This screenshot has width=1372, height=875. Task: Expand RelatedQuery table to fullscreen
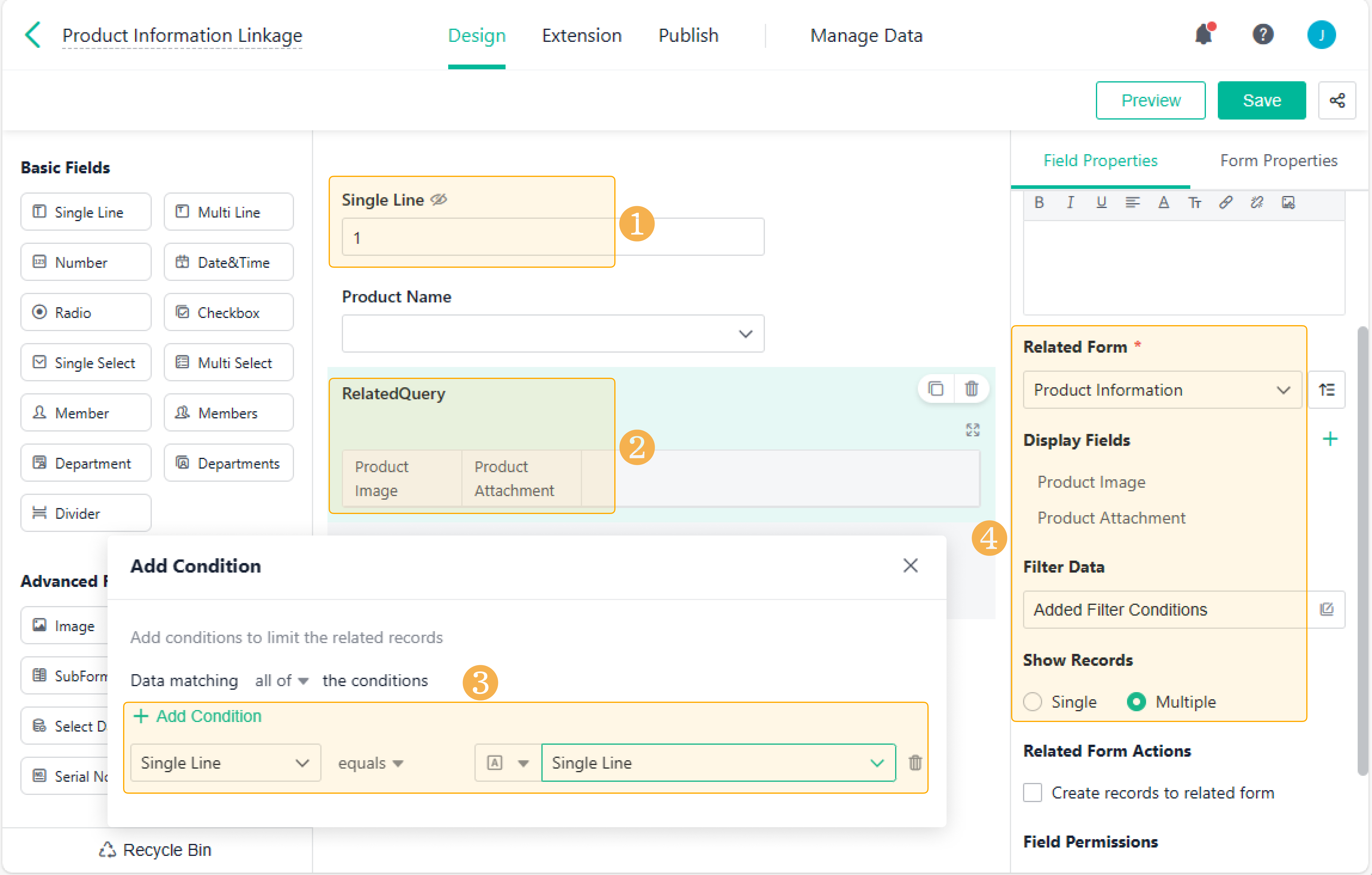(x=972, y=430)
